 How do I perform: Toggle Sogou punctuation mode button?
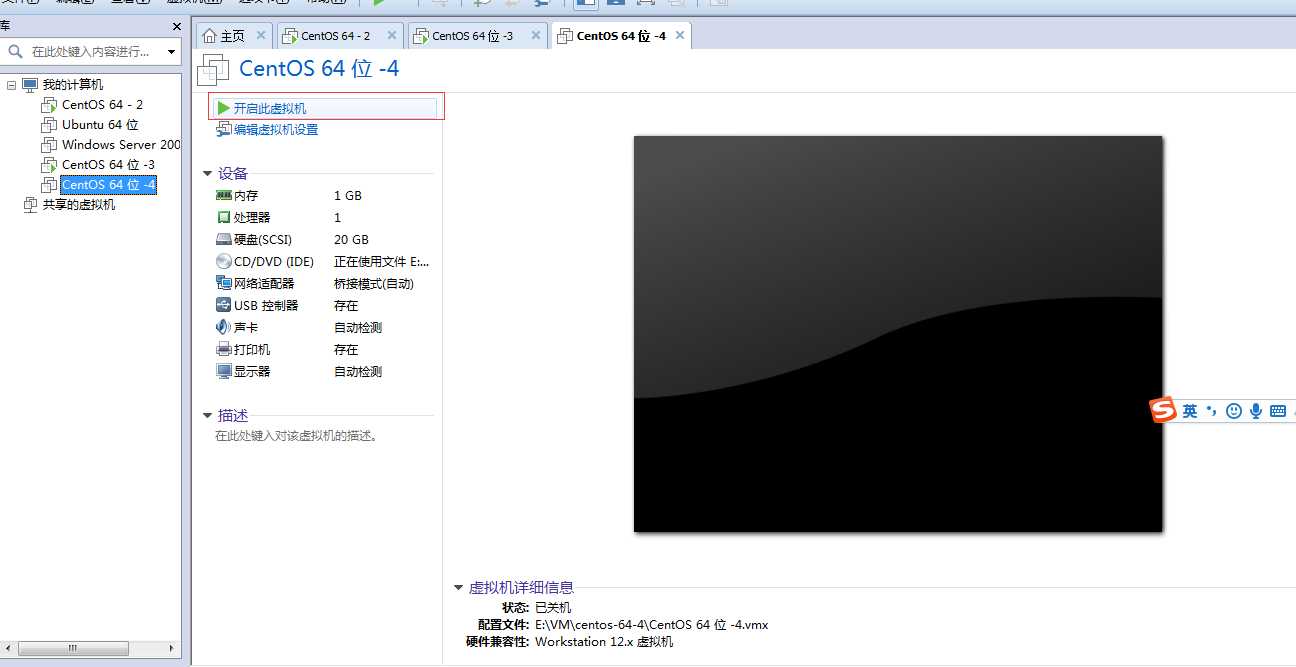1212,411
